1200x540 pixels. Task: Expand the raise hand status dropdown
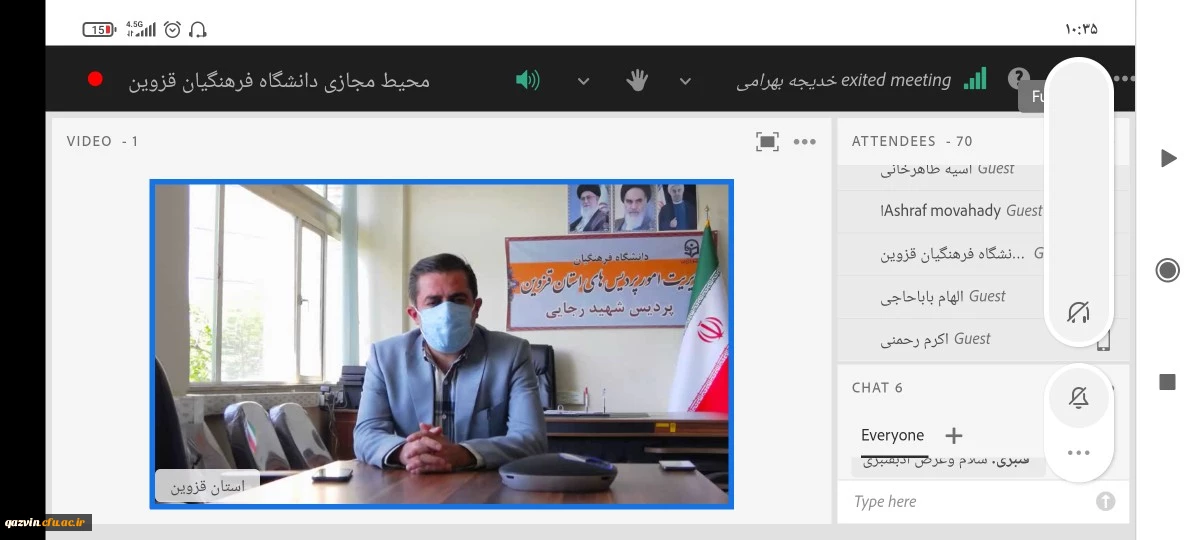[685, 81]
